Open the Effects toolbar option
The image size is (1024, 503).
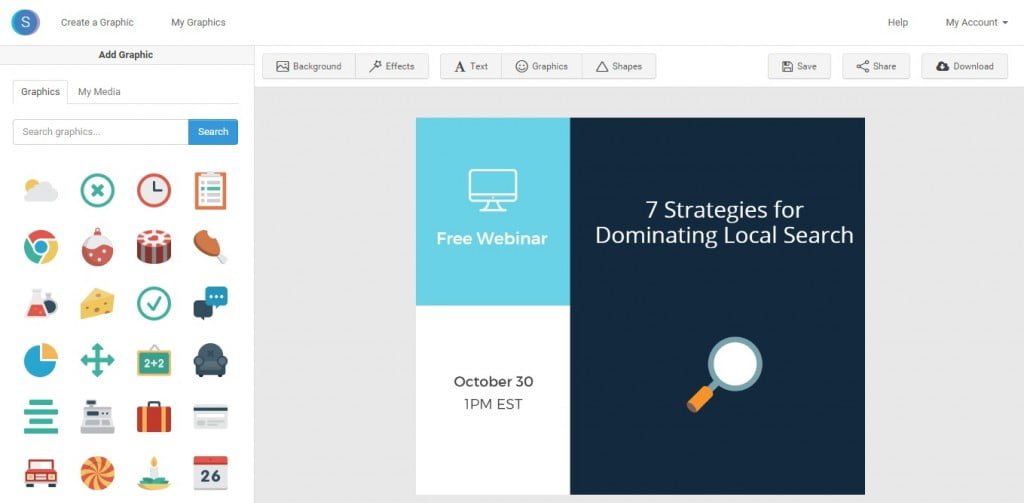[391, 67]
